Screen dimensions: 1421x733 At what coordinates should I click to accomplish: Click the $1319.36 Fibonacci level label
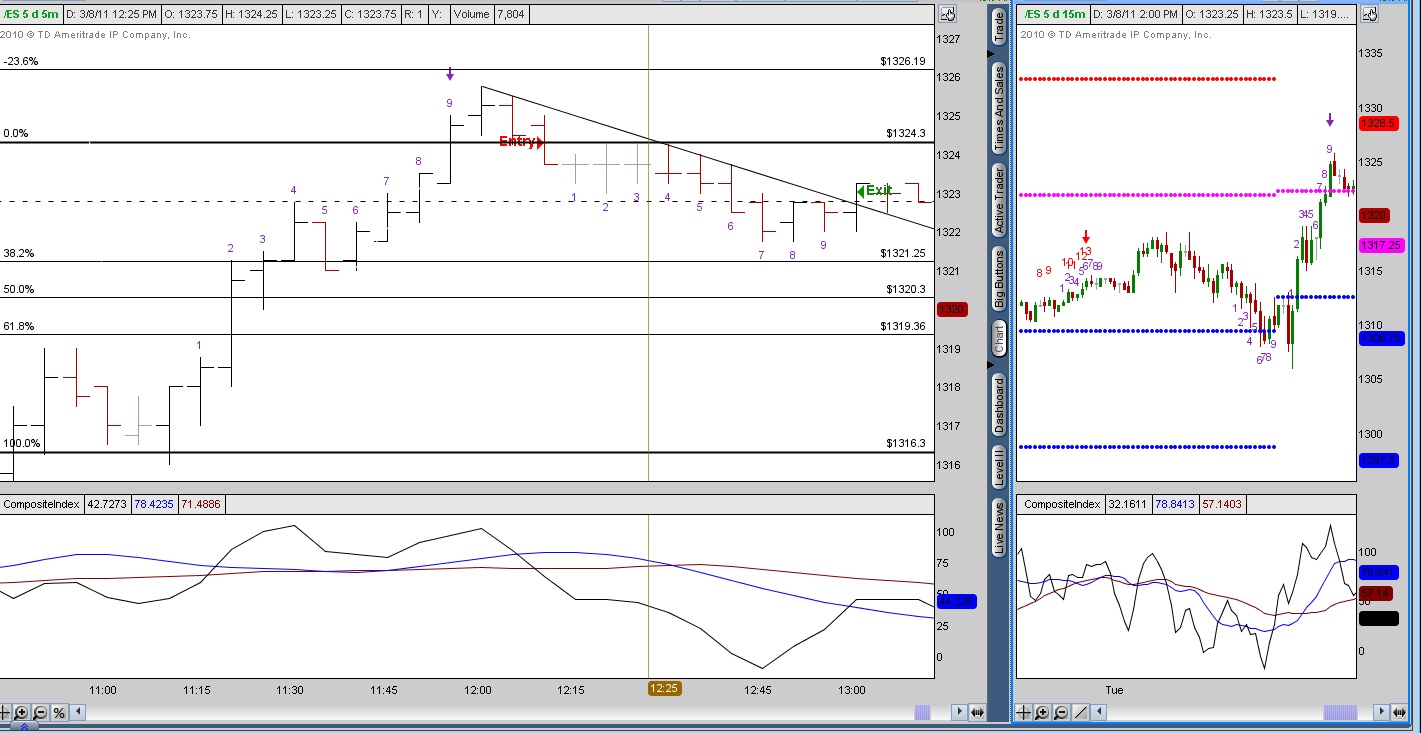(x=903, y=326)
